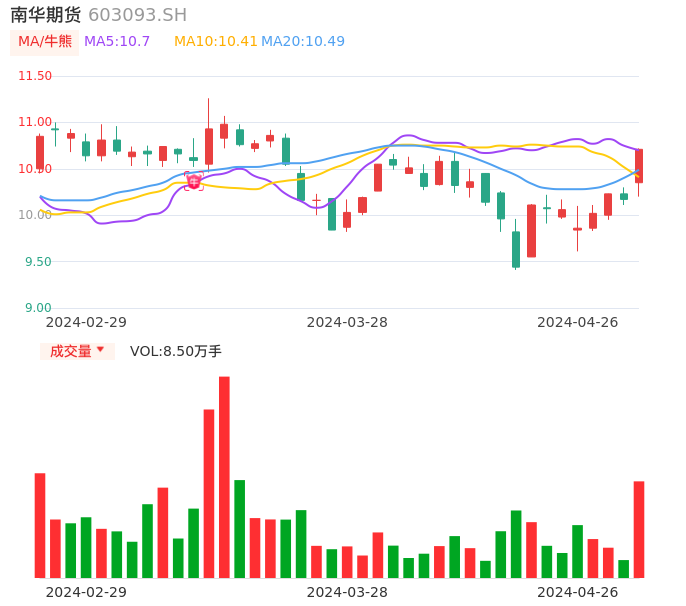Click the 南华期货 stock name title
Image resolution: width=686 pixels, height=606 pixels.
46,15
